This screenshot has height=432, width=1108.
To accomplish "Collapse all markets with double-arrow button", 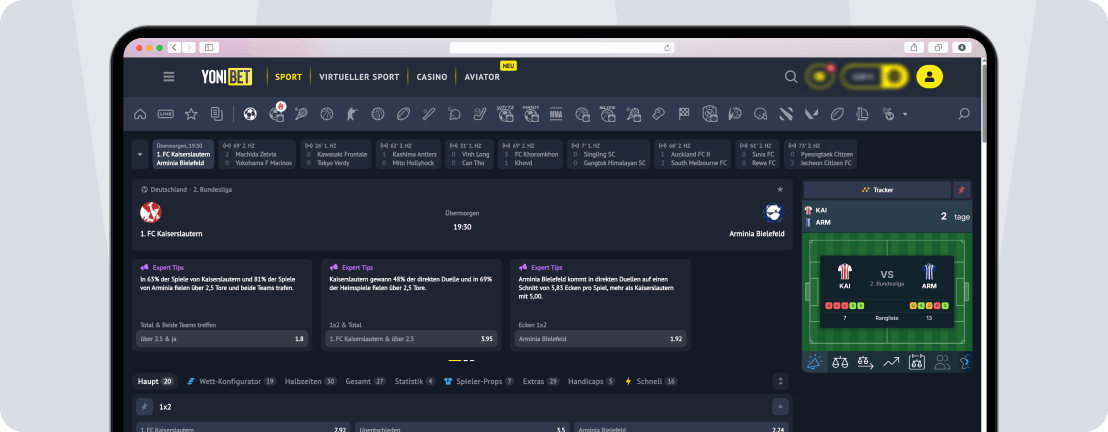I will click(x=780, y=381).
